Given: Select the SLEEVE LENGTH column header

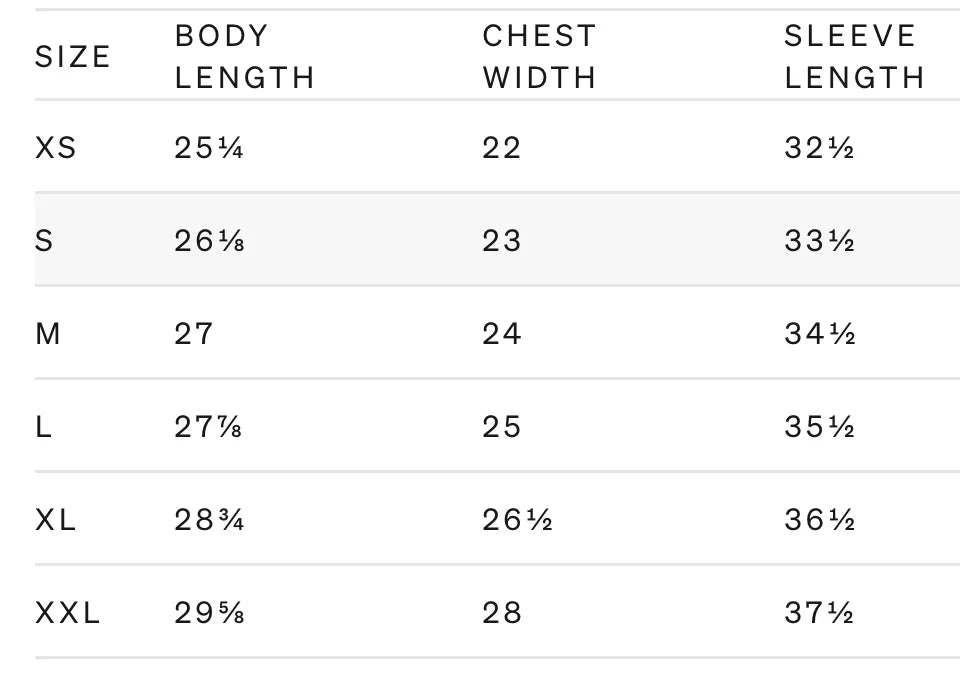Looking at the screenshot, I should pyautogui.click(x=854, y=57).
